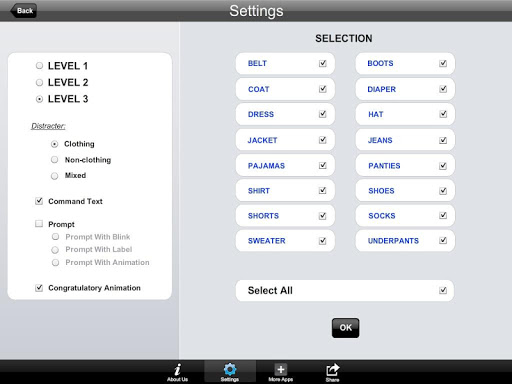Open the More Apps plus icon
Screen dimensions: 512x384
pyautogui.click(x=281, y=369)
